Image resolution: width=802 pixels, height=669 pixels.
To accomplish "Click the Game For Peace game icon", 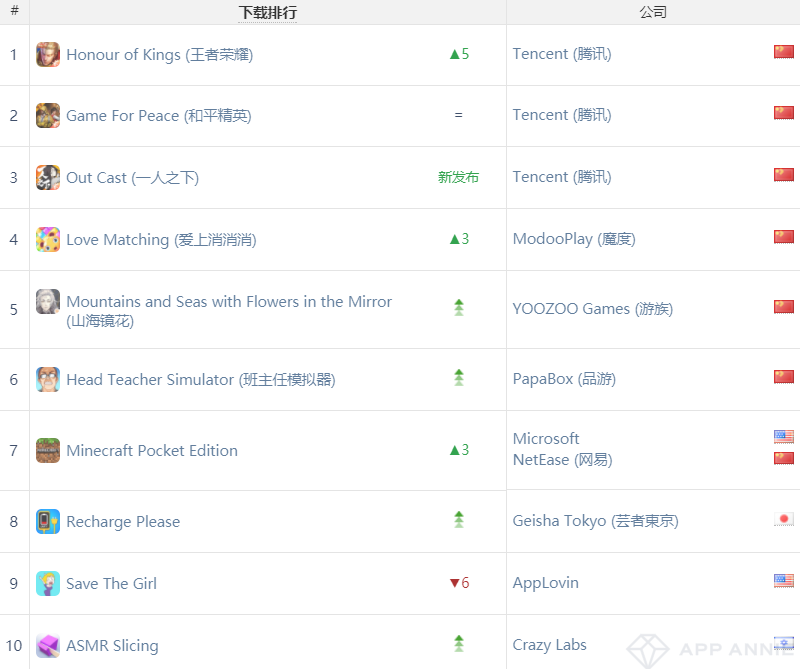I will tap(48, 116).
